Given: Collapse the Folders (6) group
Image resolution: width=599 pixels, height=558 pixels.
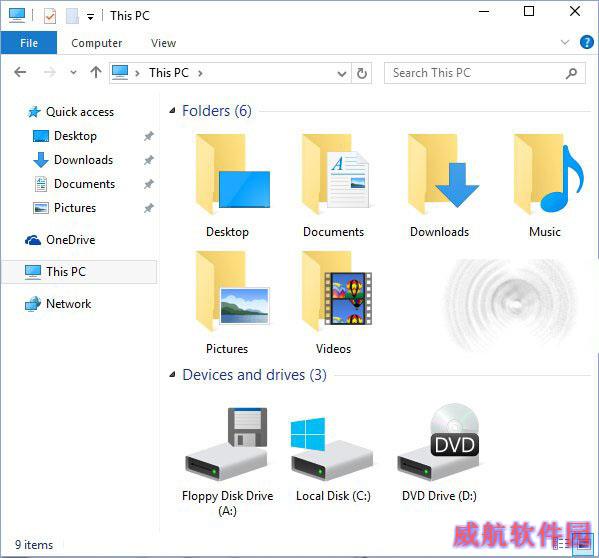Looking at the screenshot, I should 172,111.
